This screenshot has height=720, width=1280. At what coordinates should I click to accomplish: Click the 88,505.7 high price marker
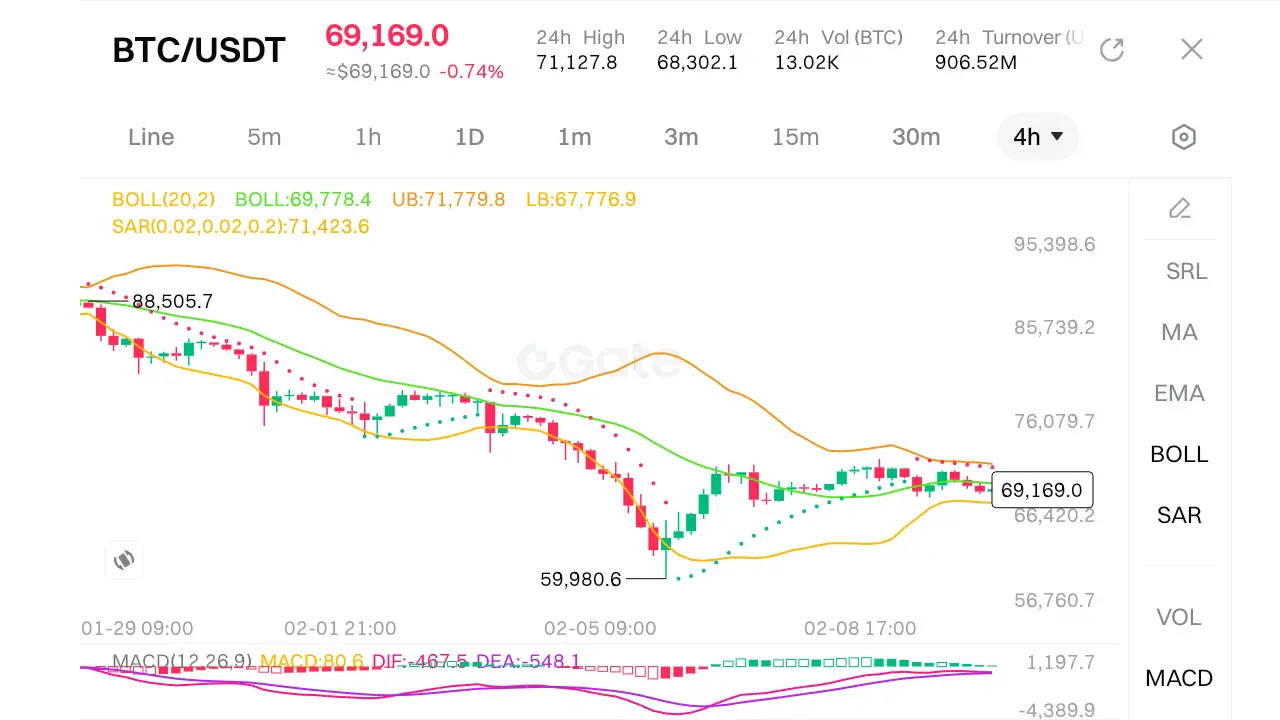172,301
